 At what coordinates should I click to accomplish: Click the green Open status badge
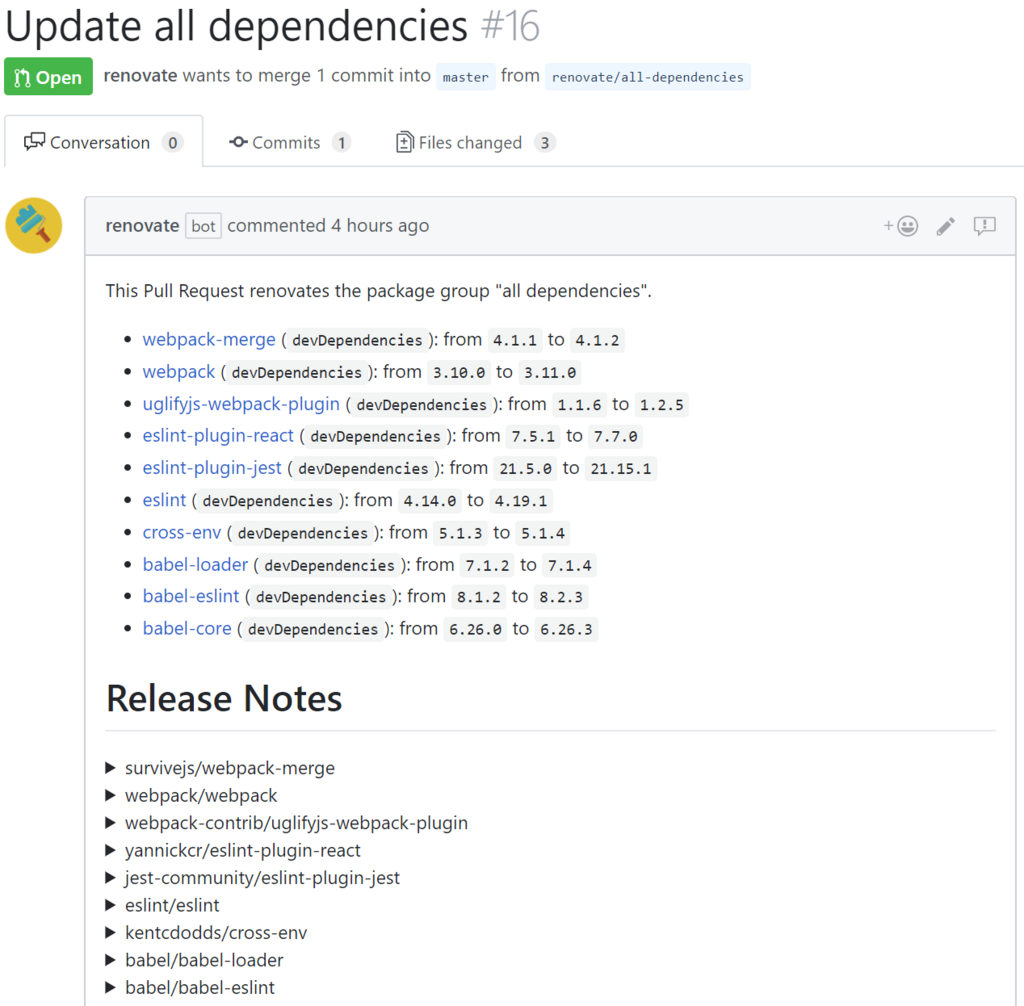coord(48,77)
